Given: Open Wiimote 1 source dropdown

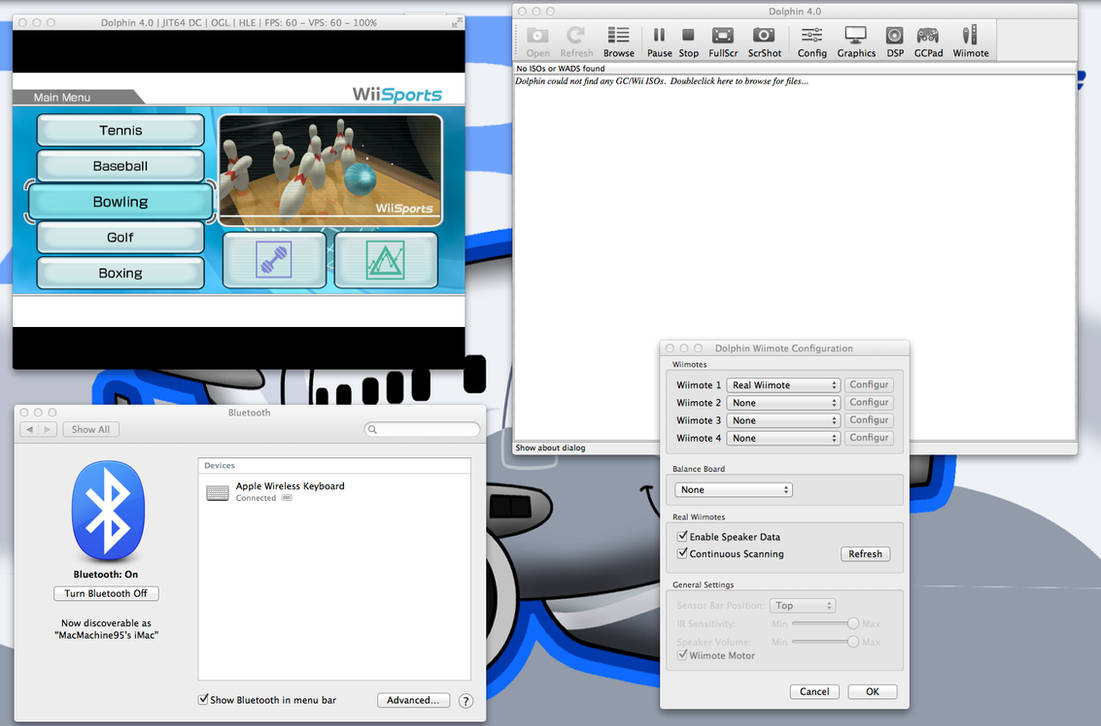Looking at the screenshot, I should (783, 385).
